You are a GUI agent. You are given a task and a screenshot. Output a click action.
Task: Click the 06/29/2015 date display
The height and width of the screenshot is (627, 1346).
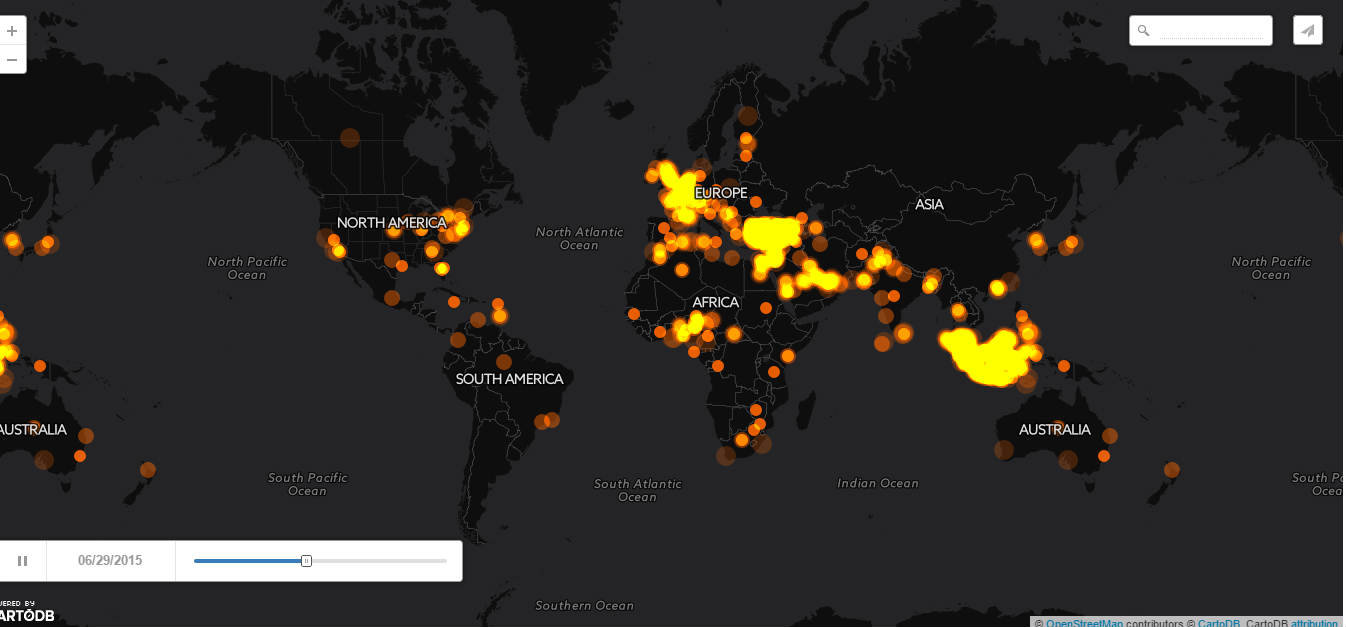coord(110,561)
